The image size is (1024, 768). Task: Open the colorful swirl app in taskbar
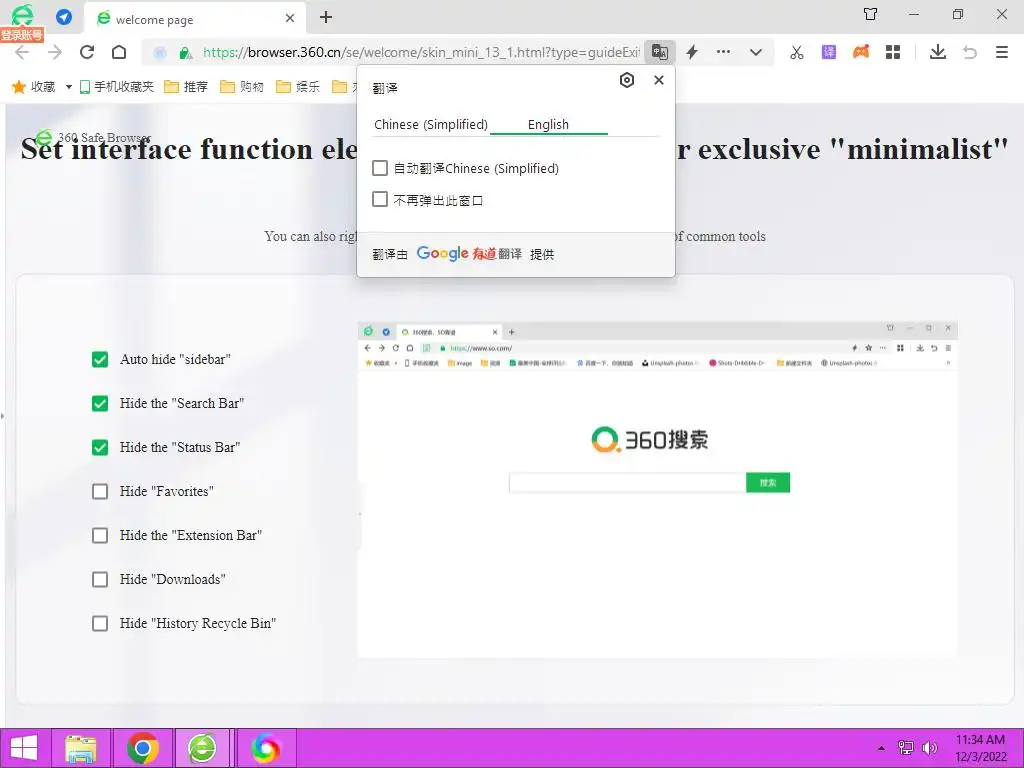tap(266, 748)
